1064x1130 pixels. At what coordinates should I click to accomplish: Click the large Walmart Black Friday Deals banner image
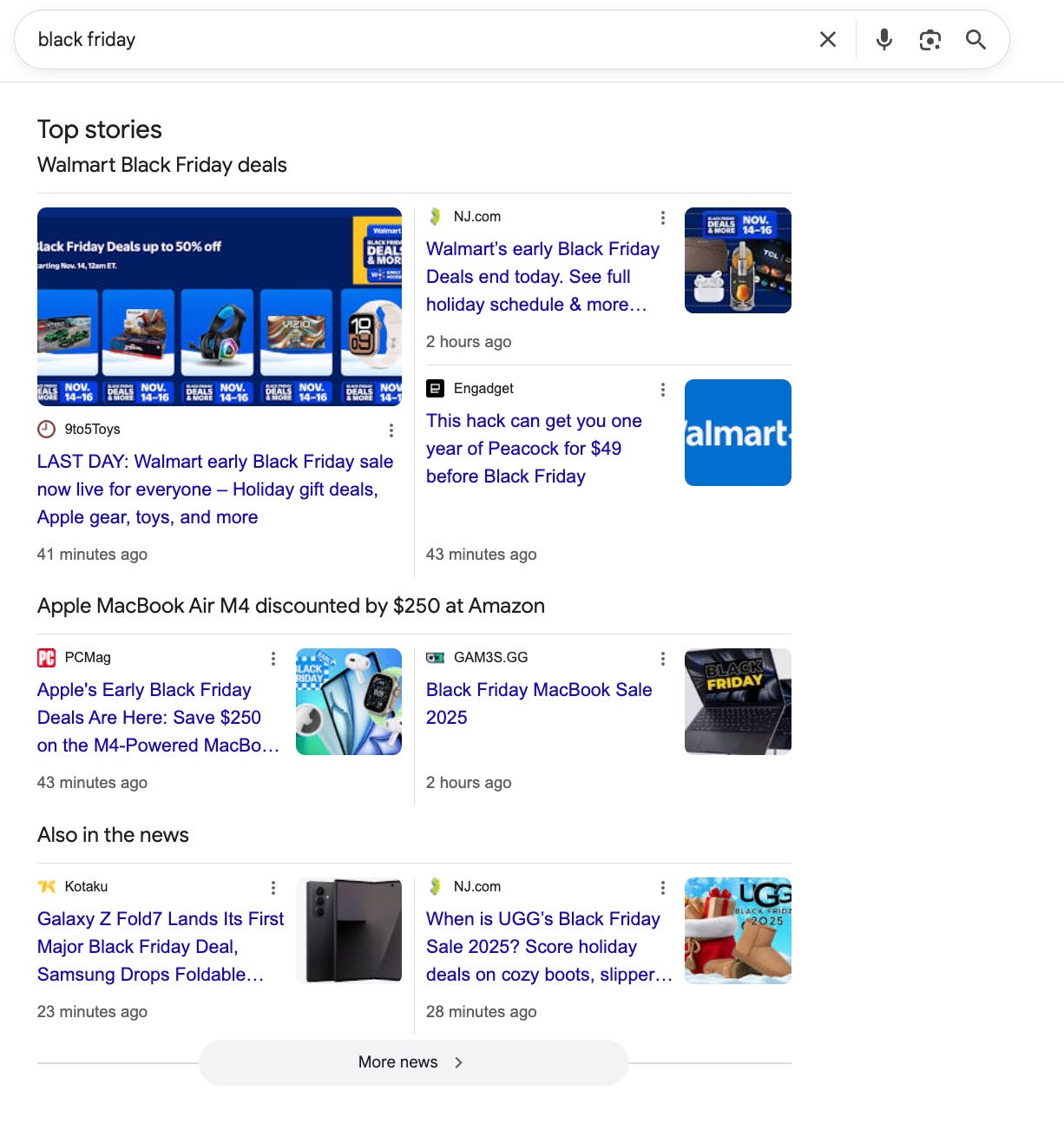(220, 306)
